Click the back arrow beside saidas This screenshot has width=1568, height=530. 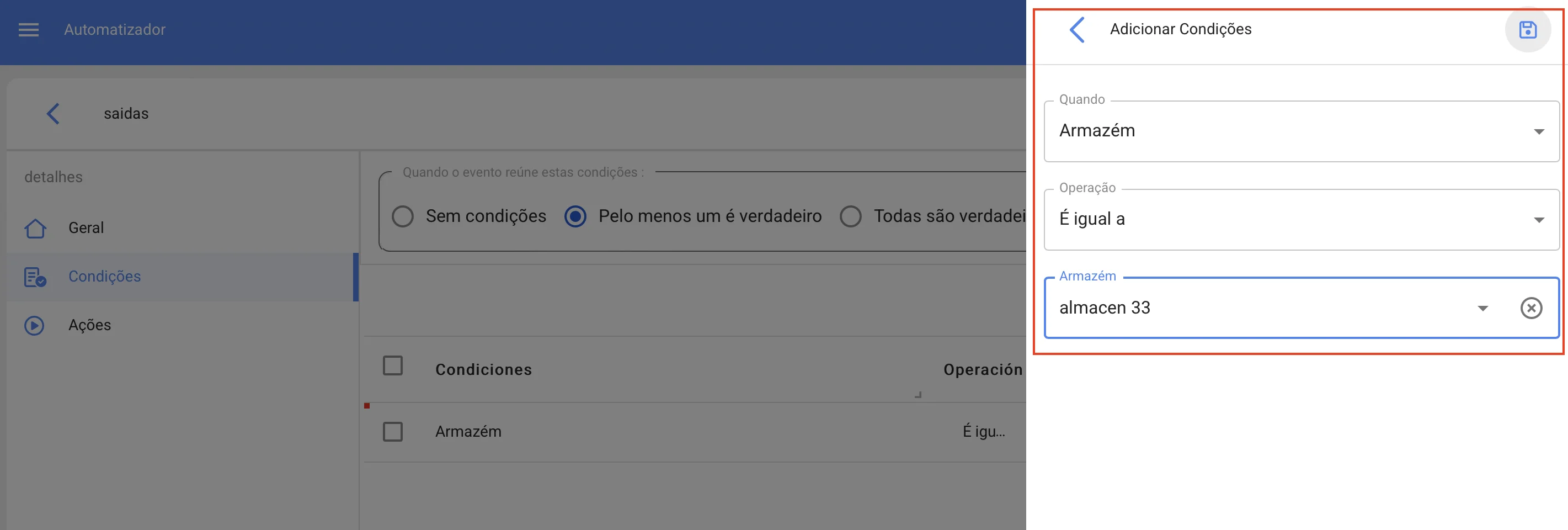[x=54, y=113]
